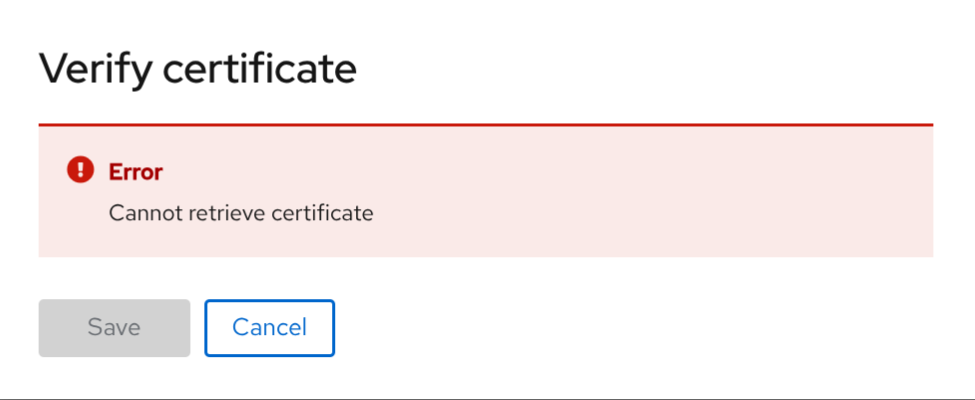Viewport: 975px width, 400px height.
Task: Click the "Verify certificate" heading
Action: 197,70
